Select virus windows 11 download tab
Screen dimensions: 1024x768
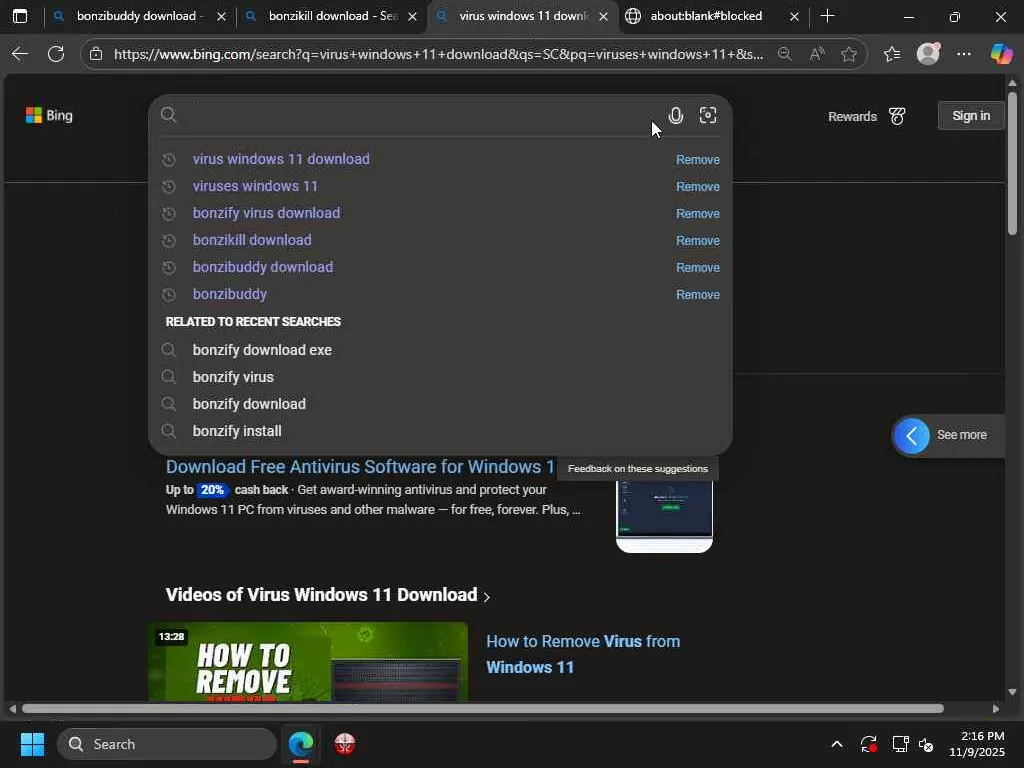click(524, 16)
